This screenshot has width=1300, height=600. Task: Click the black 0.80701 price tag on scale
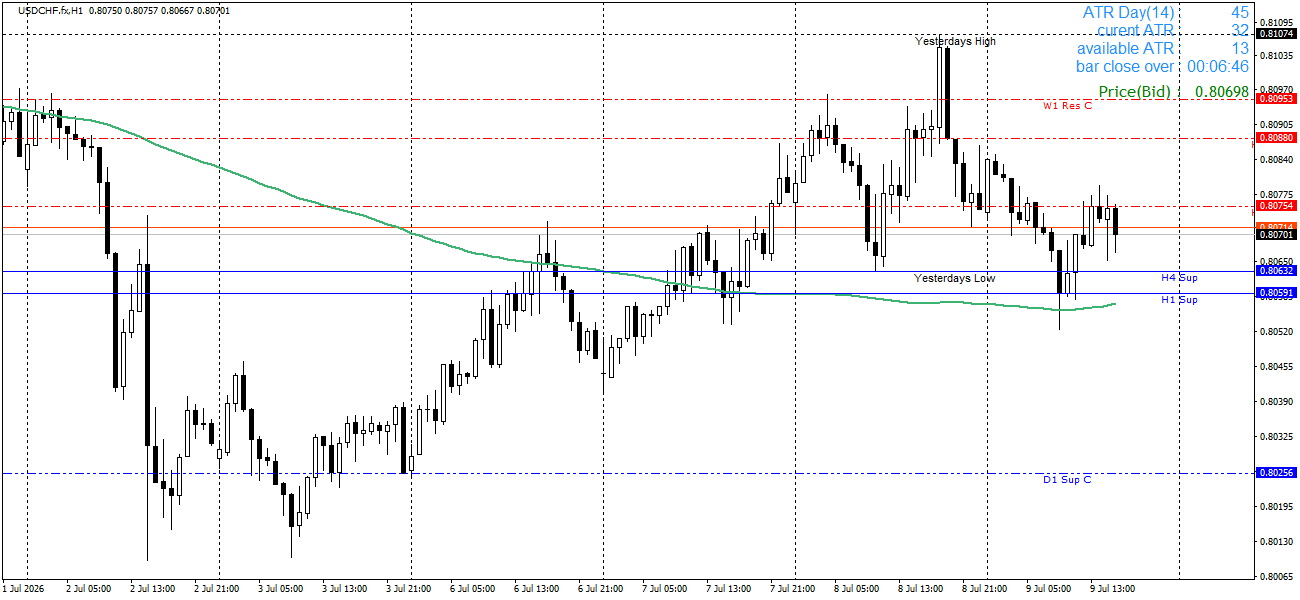tap(1276, 235)
